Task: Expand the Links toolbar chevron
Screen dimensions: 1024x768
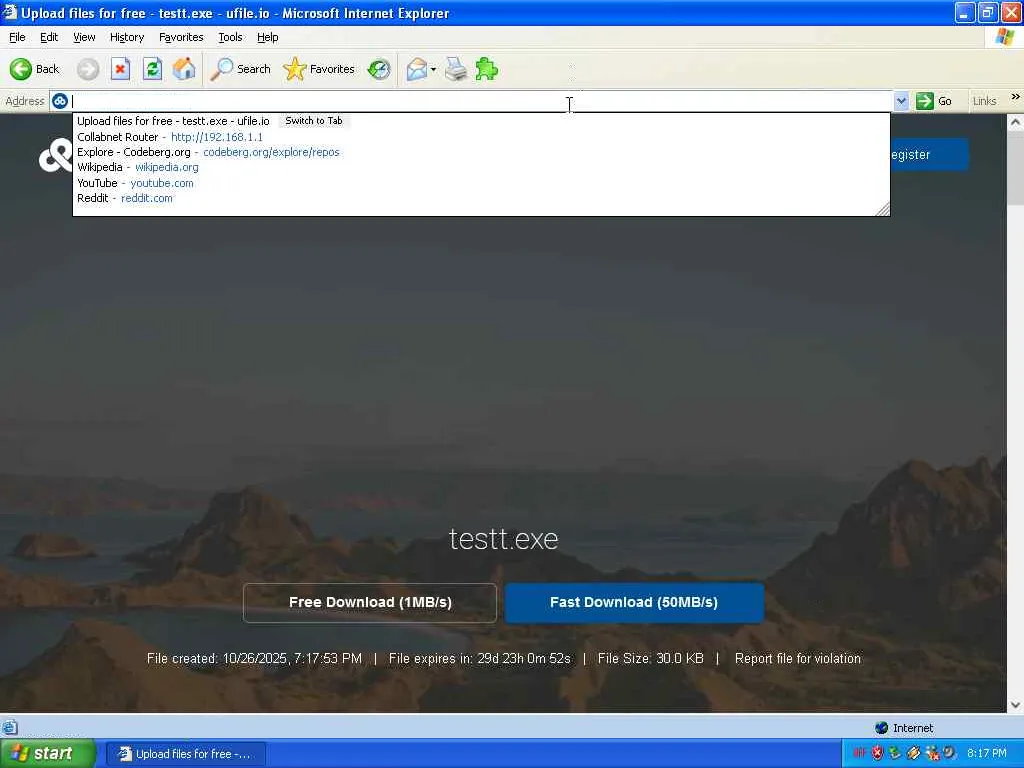Action: click(x=1016, y=97)
